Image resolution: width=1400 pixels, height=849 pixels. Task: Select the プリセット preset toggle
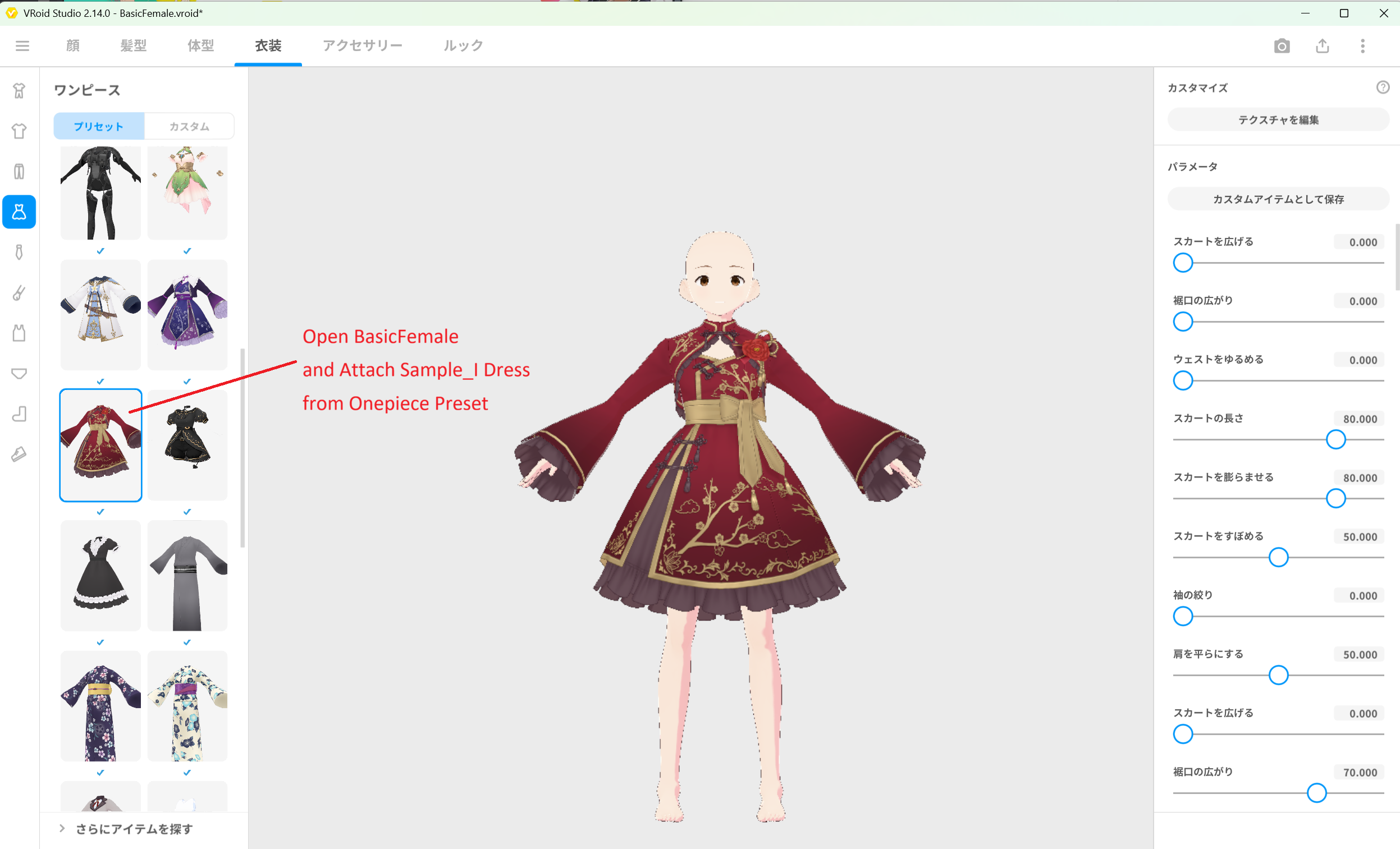coord(99,126)
